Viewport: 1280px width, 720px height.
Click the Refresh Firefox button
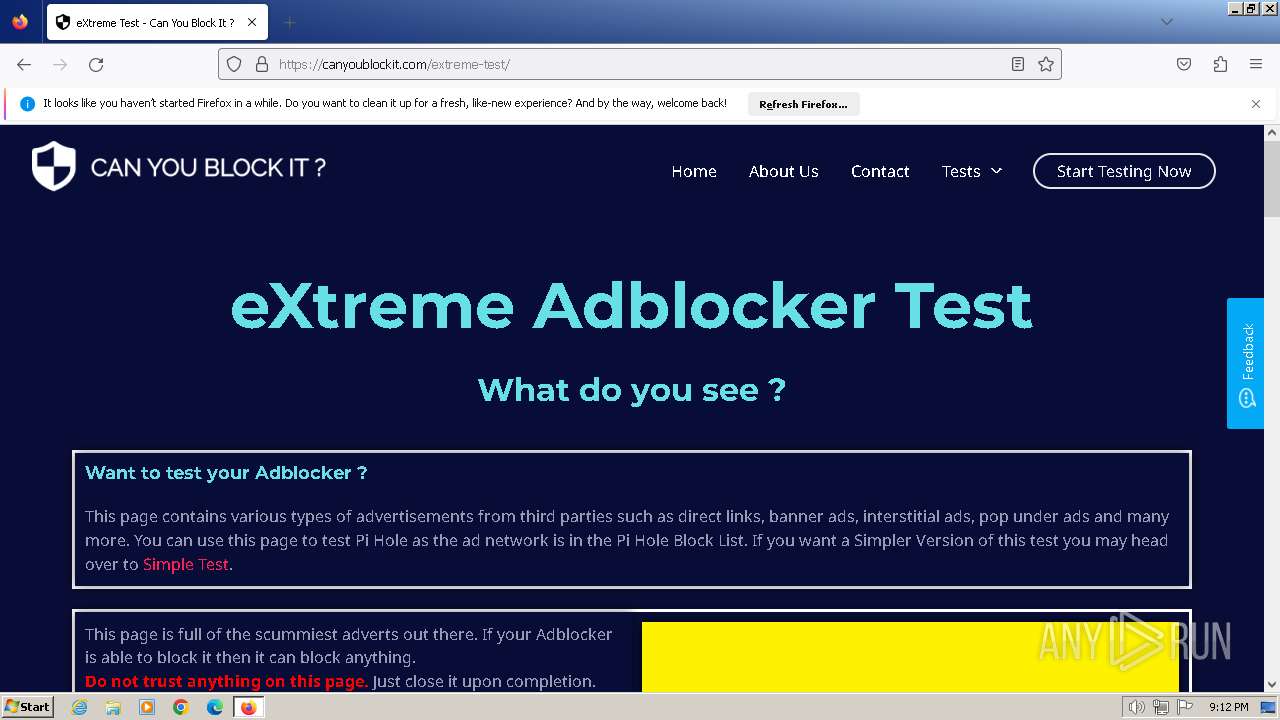(x=803, y=104)
